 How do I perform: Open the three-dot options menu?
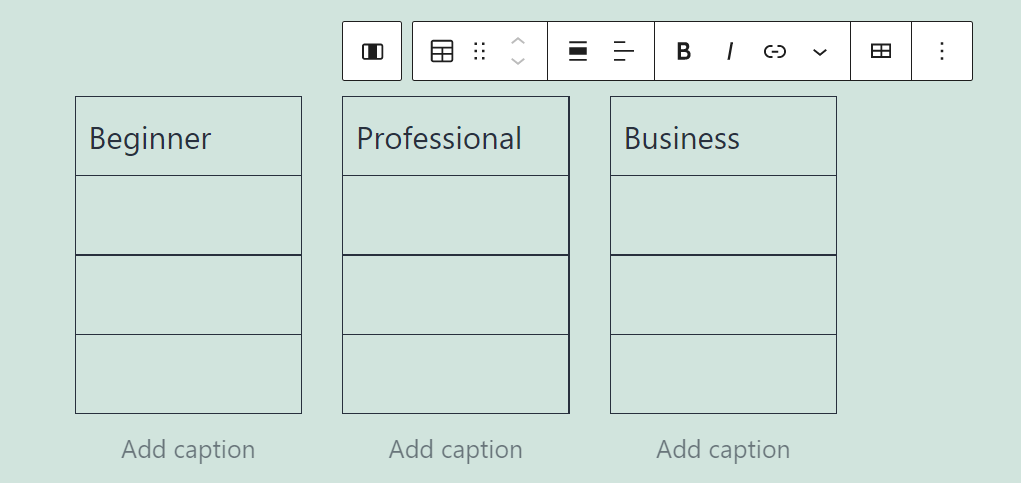(941, 52)
